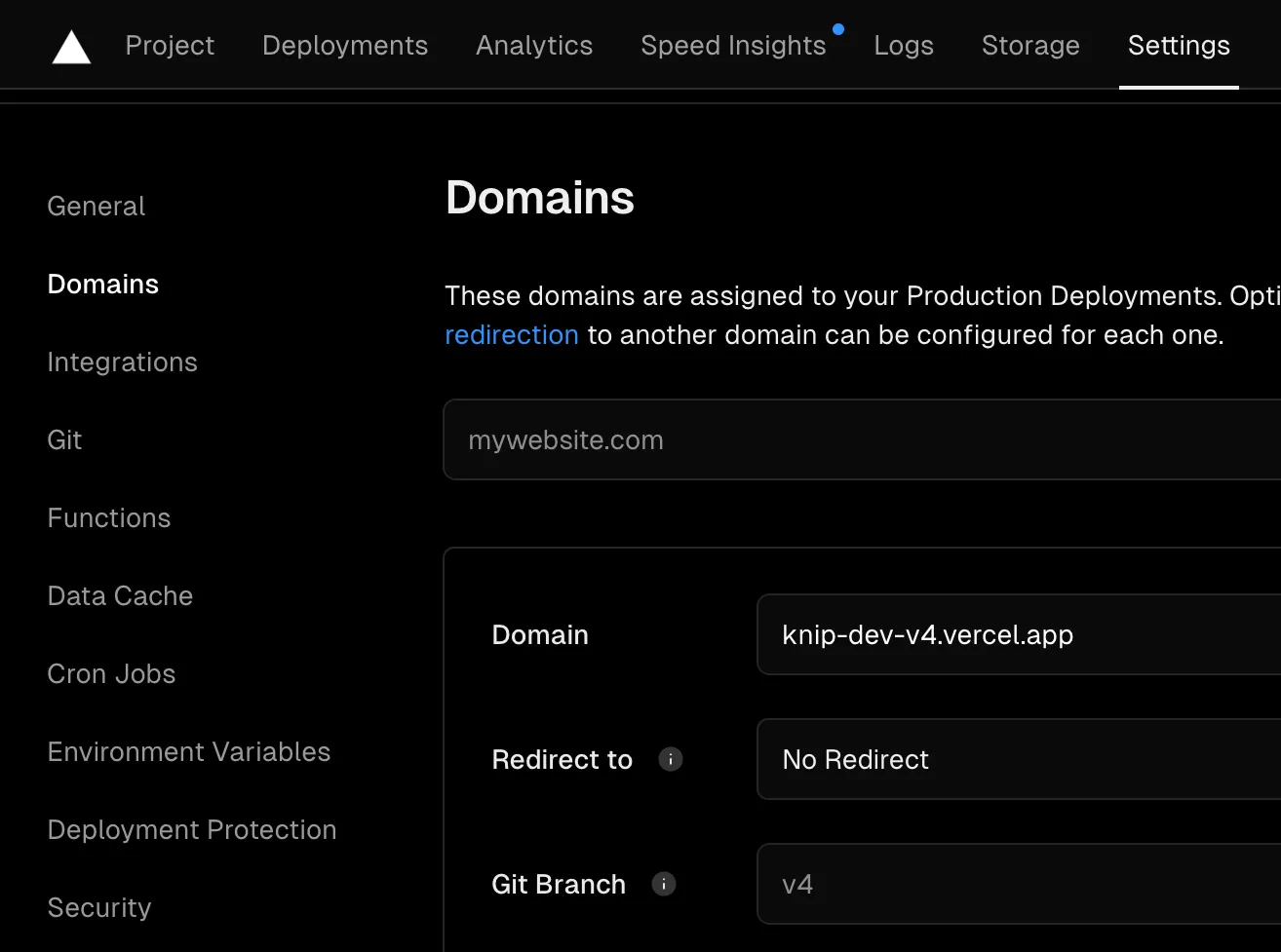Go to the Speed Insights tab
1281x952 pixels.
[x=733, y=45]
